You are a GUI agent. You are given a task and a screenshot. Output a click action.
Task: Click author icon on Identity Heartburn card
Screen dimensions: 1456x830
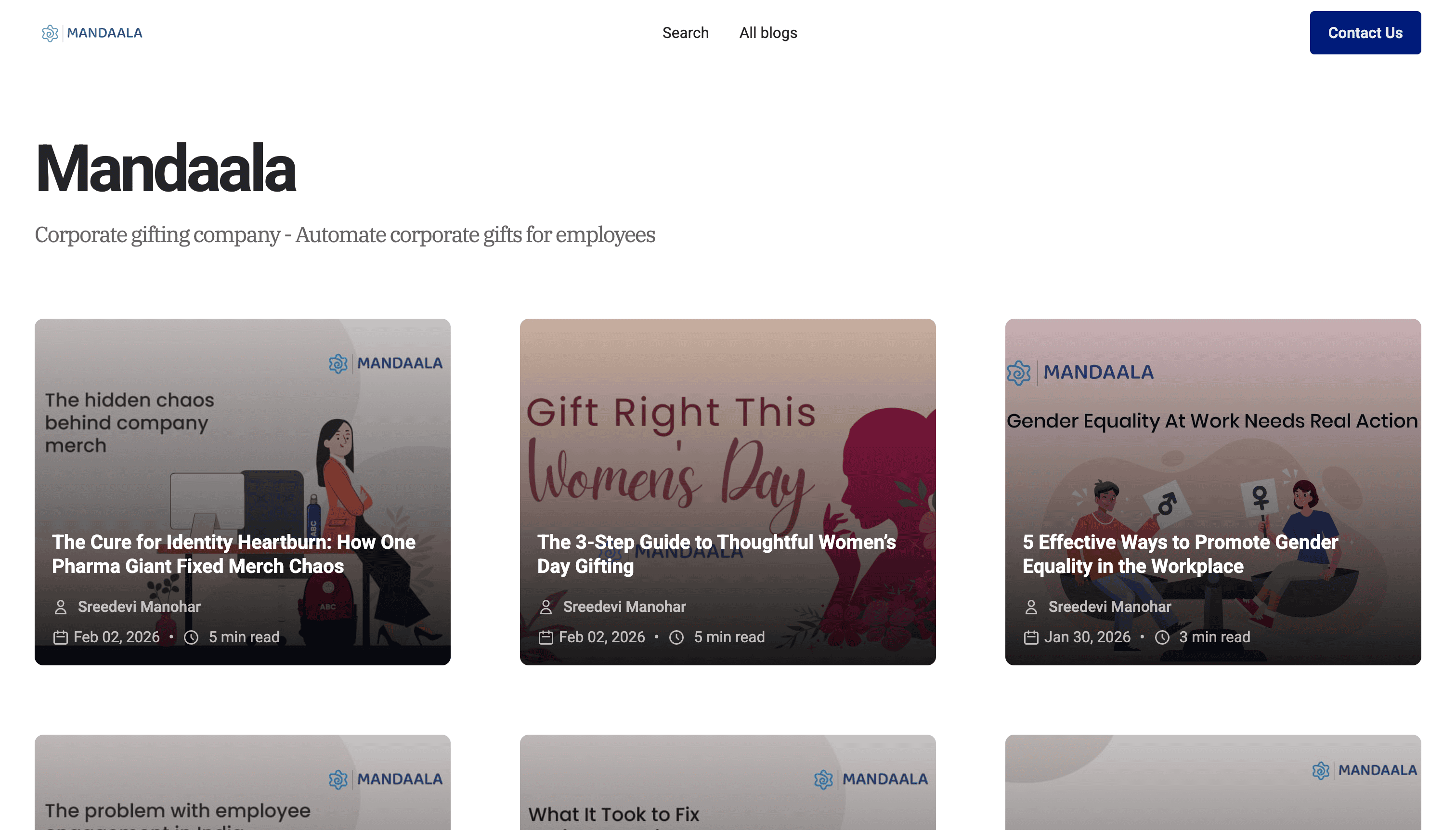61,607
